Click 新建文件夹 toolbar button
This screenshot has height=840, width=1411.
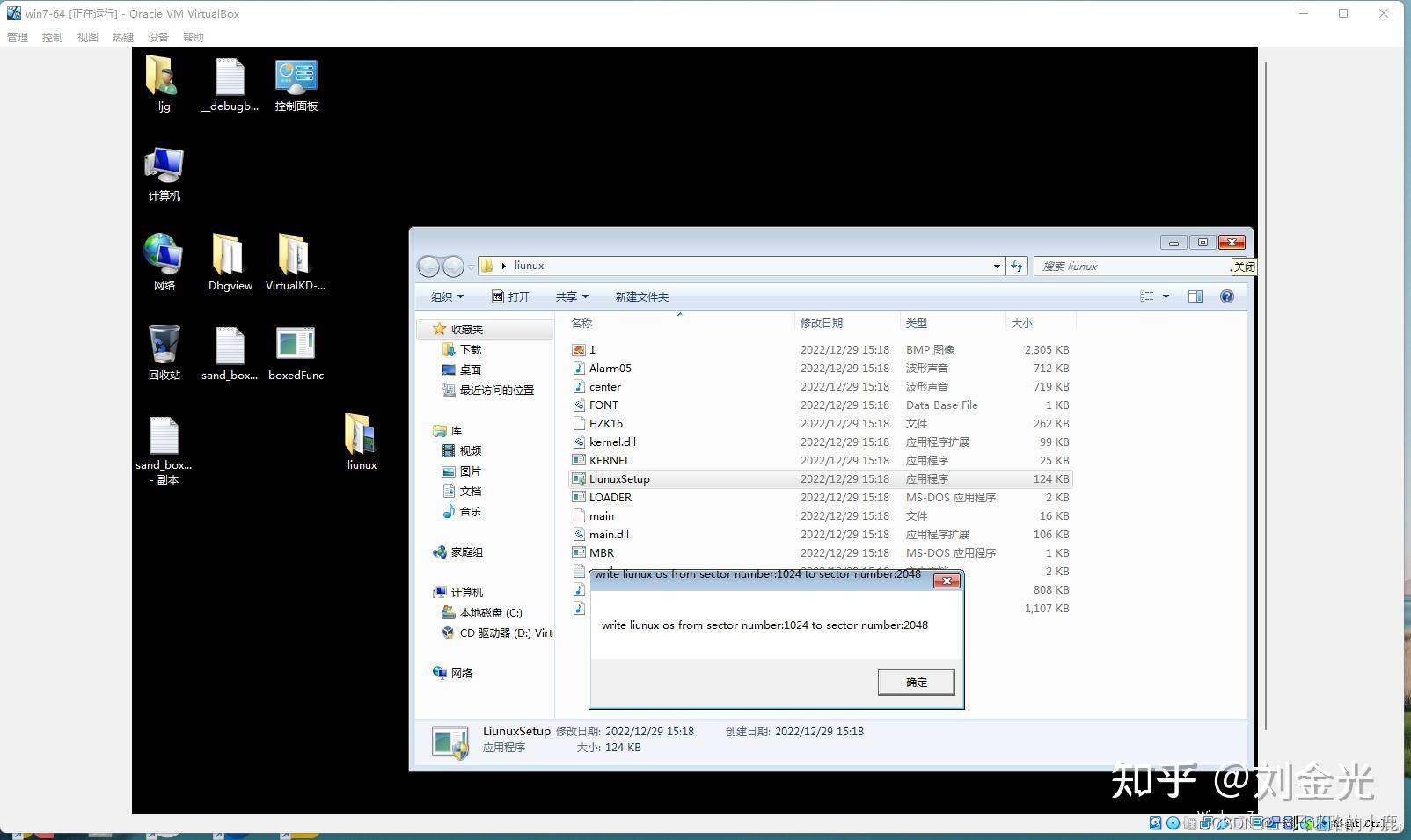pyautogui.click(x=641, y=296)
